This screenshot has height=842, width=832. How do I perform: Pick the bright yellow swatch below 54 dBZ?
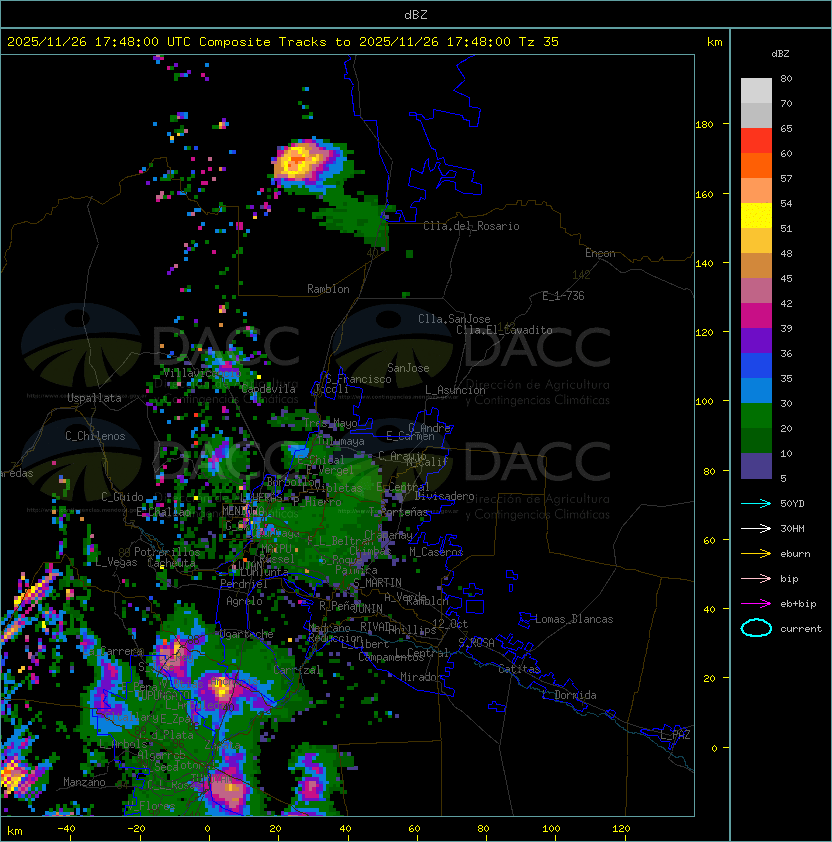click(x=756, y=216)
